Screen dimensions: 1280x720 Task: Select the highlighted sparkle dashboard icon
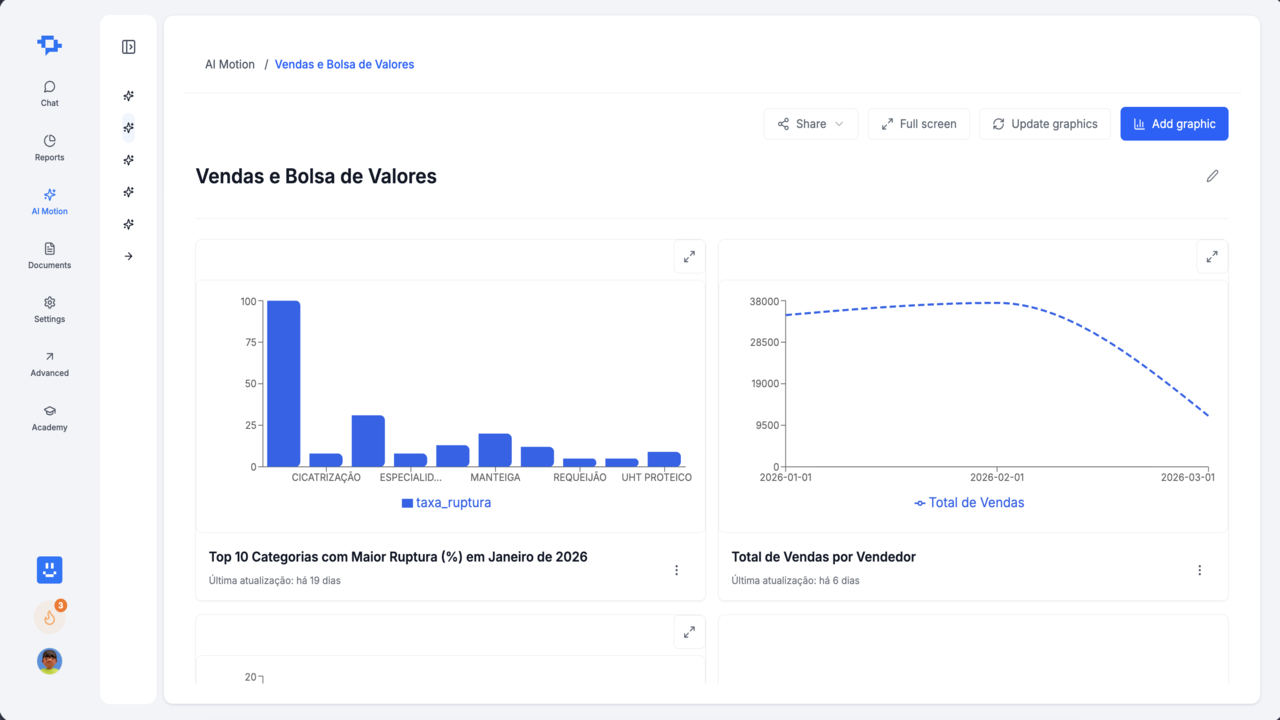(128, 128)
